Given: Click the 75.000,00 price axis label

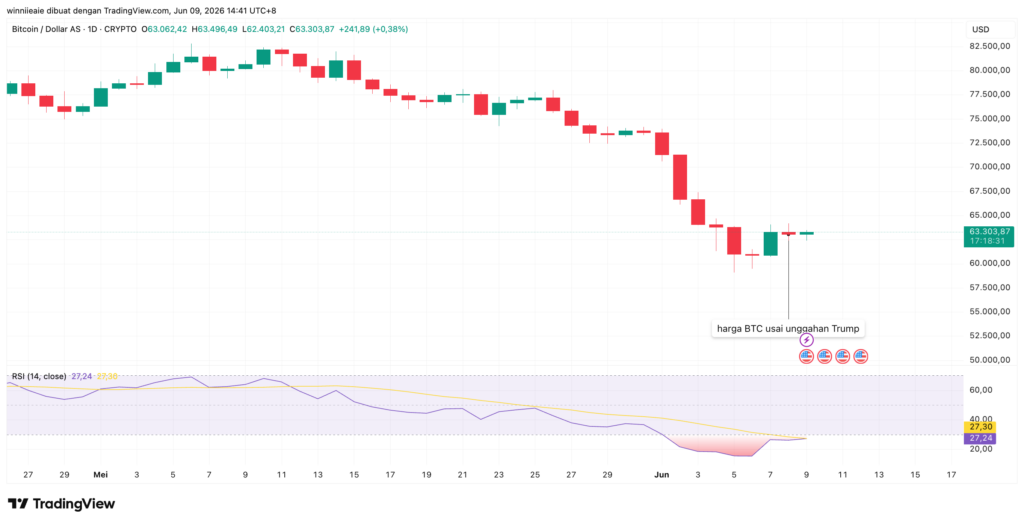Looking at the screenshot, I should (991, 119).
